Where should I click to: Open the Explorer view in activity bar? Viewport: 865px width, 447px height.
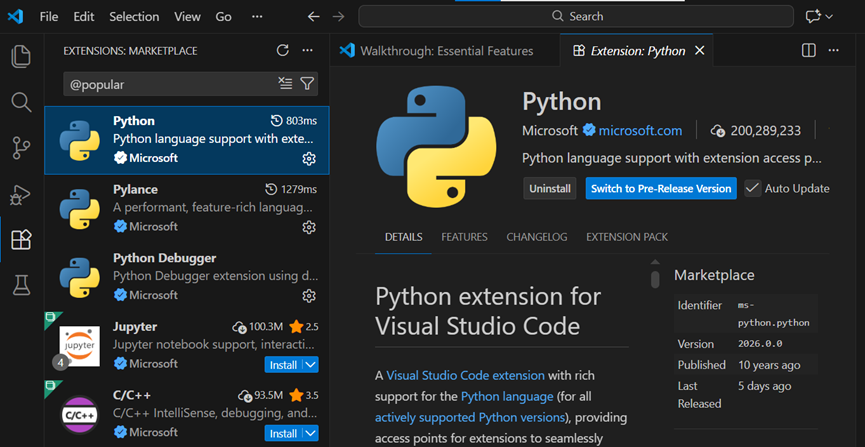pos(21,56)
